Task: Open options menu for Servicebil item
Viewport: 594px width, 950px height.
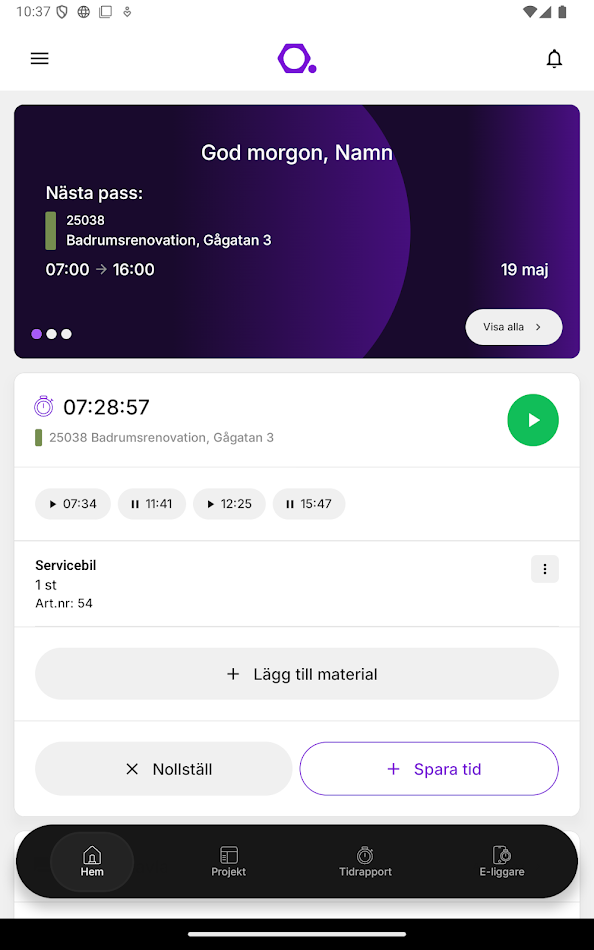Action: (x=545, y=568)
